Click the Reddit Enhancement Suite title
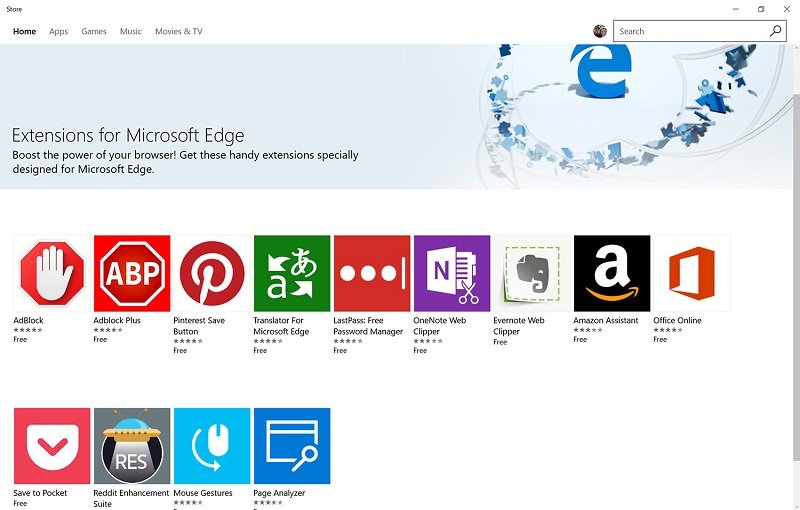This screenshot has width=800, height=510. click(x=131, y=498)
